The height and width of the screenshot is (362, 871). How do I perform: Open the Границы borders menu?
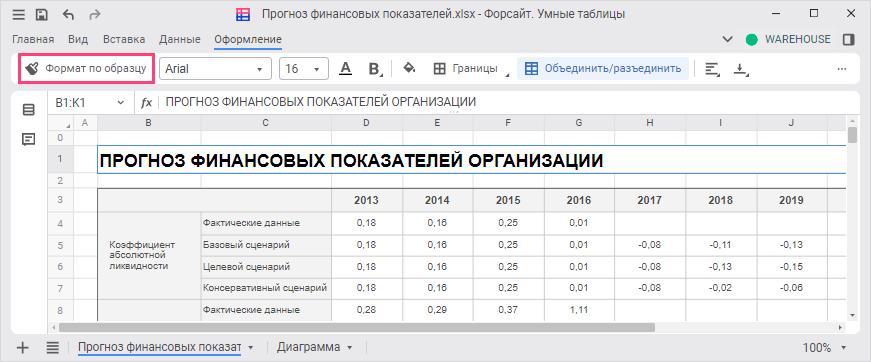[471, 69]
